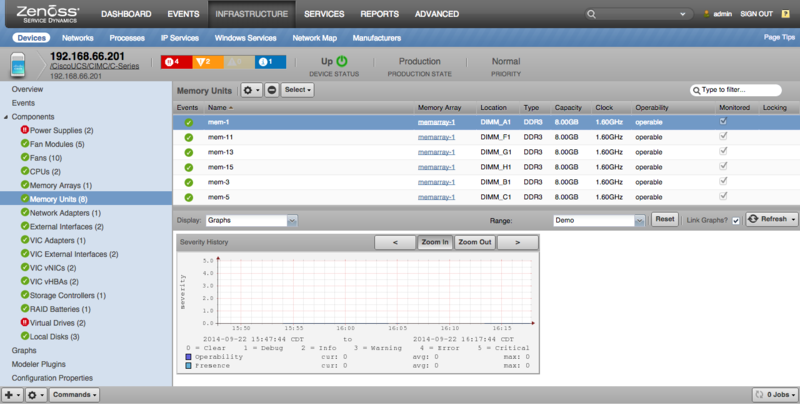The height and width of the screenshot is (405, 800).
Task: Click the green status icon for mem-1 row
Action: 189,122
